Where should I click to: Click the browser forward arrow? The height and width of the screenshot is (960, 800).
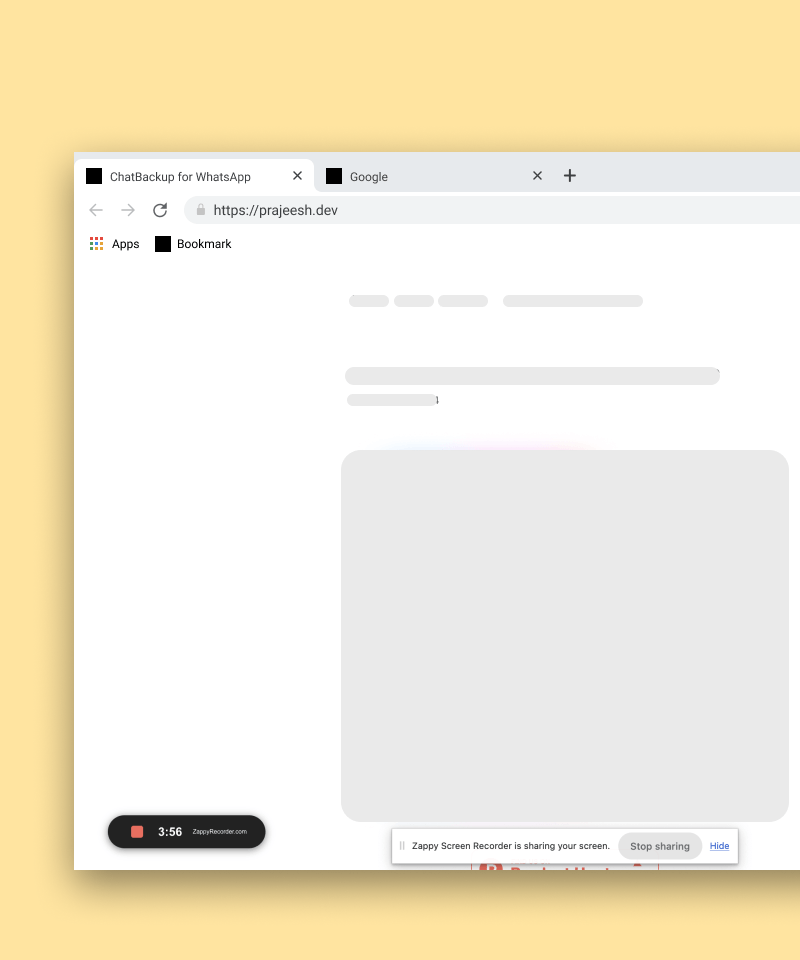coord(128,210)
